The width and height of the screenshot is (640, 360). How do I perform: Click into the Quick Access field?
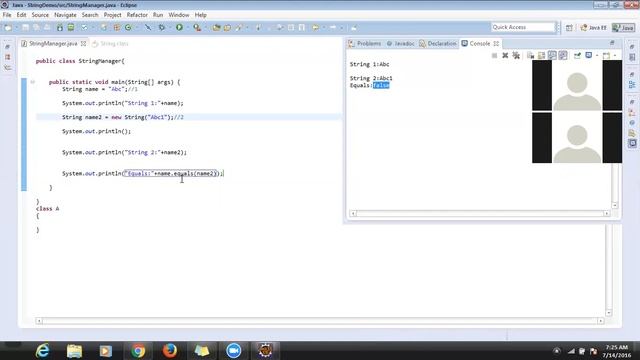pos(523,27)
